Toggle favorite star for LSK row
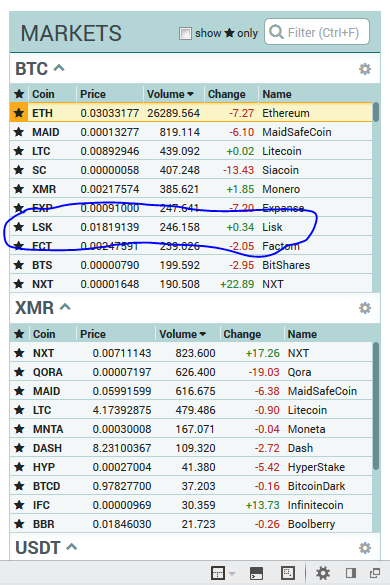Image resolution: width=390 pixels, height=585 pixels. [19, 227]
